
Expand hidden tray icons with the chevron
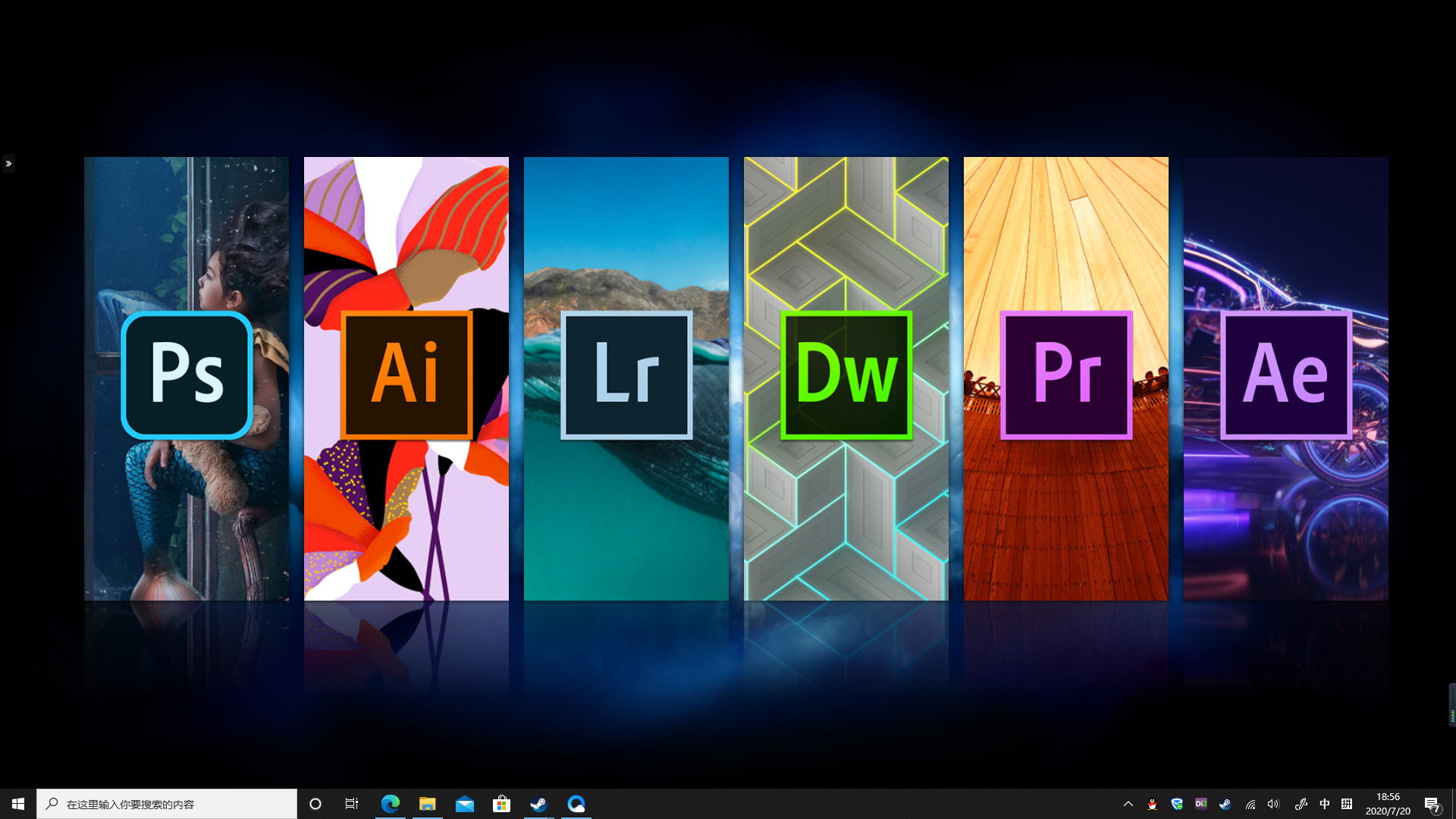pyautogui.click(x=1128, y=804)
